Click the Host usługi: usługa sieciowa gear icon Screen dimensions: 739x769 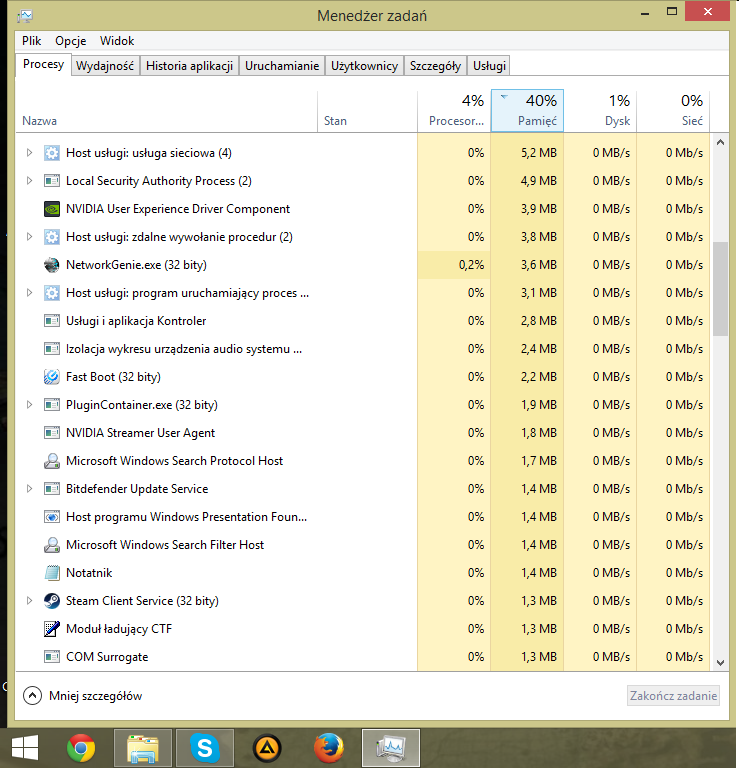(52, 153)
